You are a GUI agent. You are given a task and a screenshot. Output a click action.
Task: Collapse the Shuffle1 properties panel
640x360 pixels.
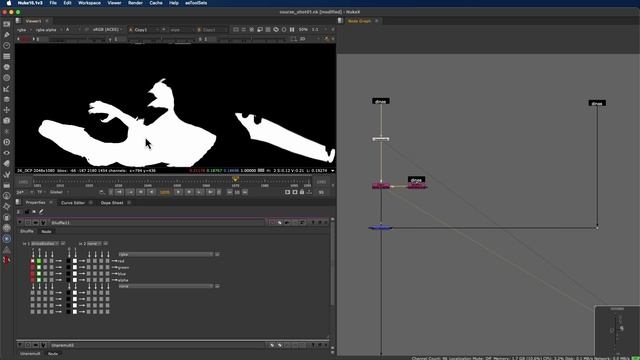click(x=20, y=222)
